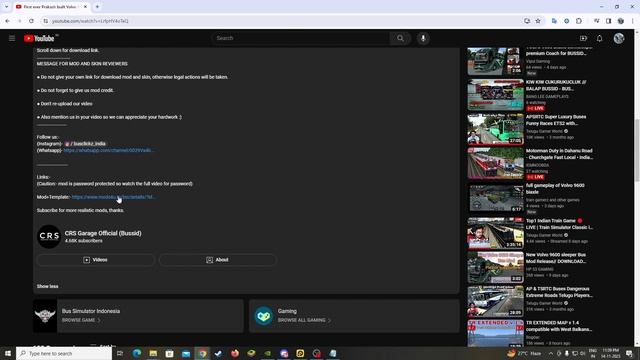Image resolution: width=640 pixels, height=360 pixels.
Task: Switch to Chrome on the taskbar
Action: tap(202, 353)
